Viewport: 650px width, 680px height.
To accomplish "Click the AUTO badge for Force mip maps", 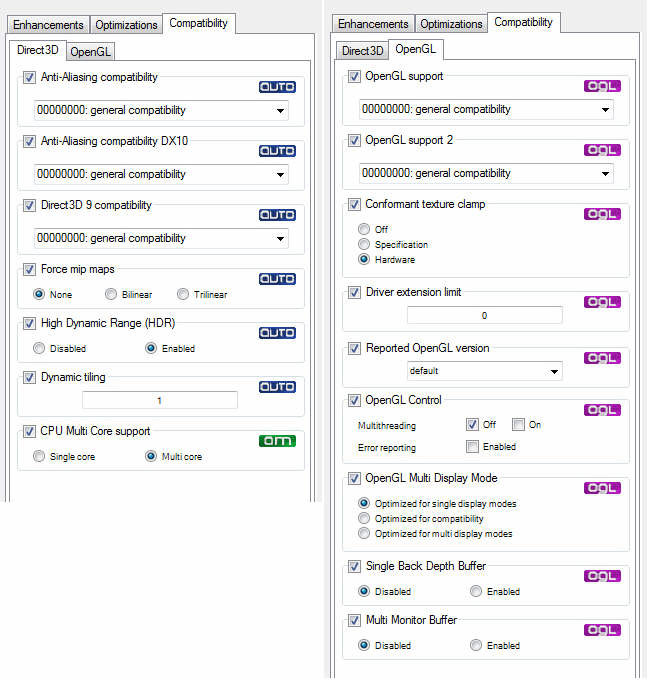I will (x=277, y=279).
